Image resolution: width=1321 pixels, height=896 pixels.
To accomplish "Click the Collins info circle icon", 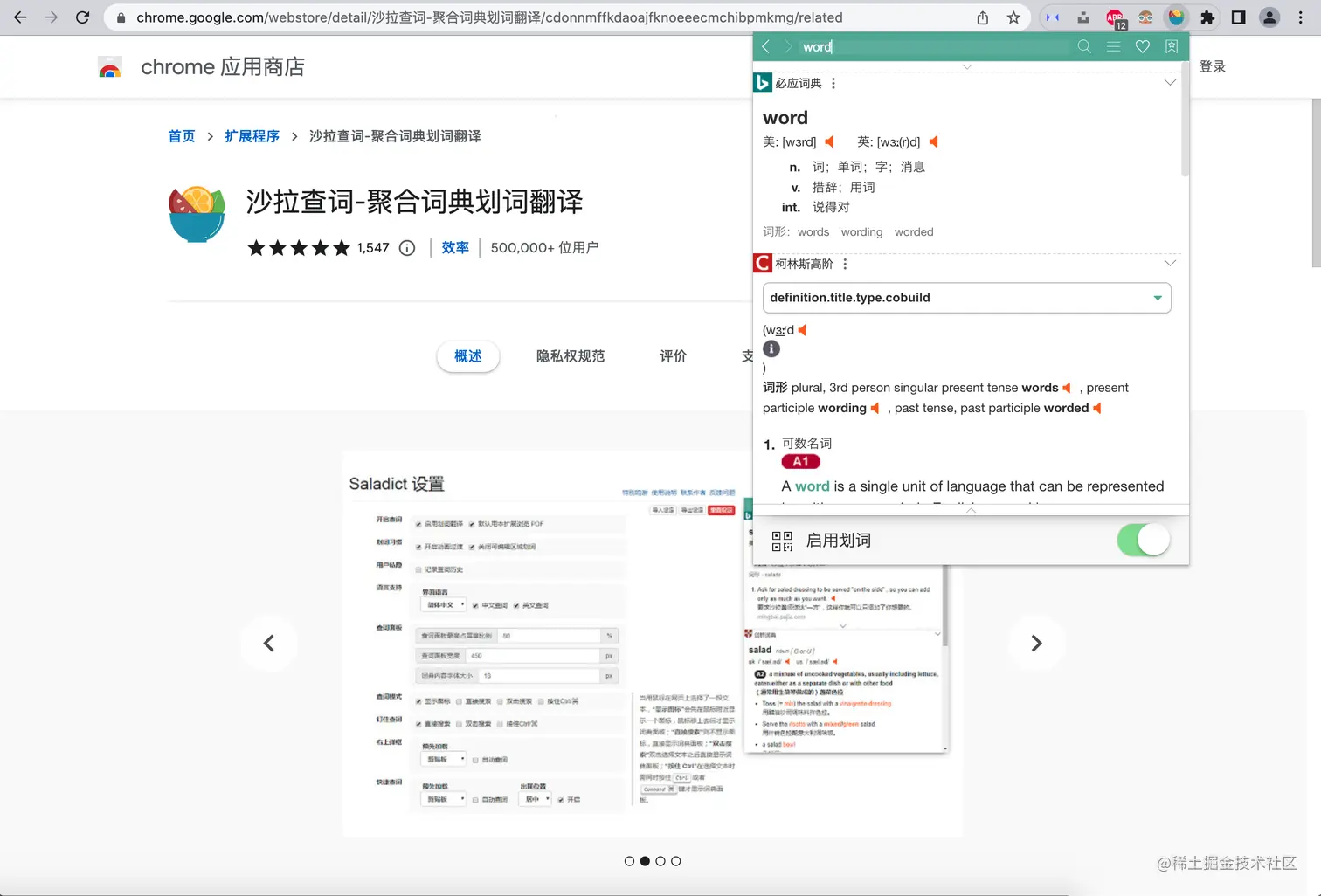I will point(771,348).
